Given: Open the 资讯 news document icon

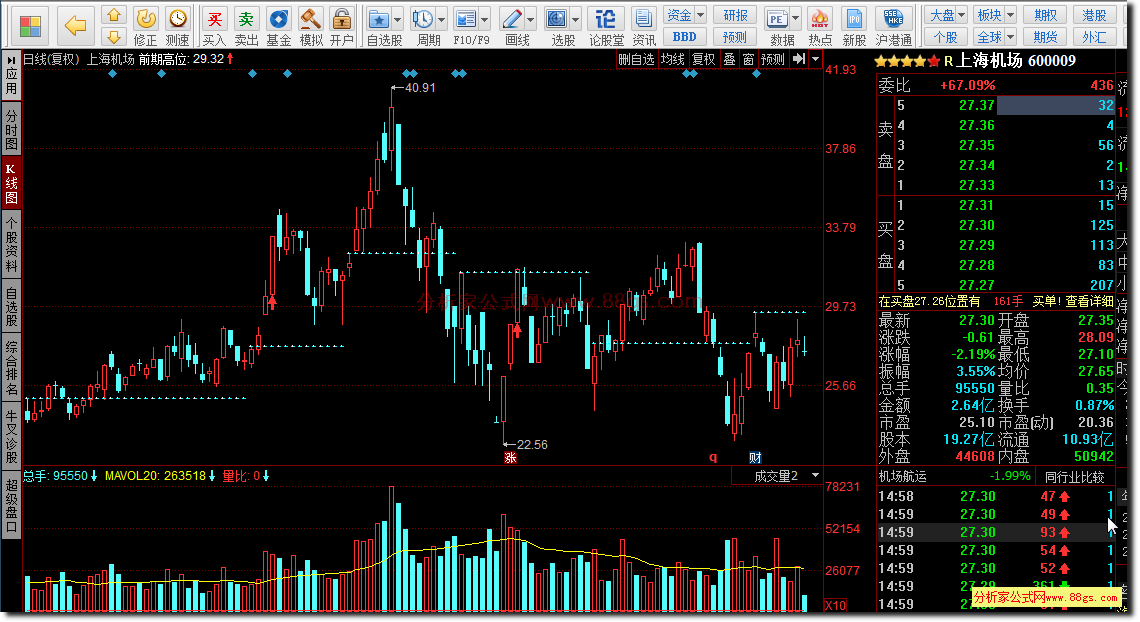Looking at the screenshot, I should point(643,19).
